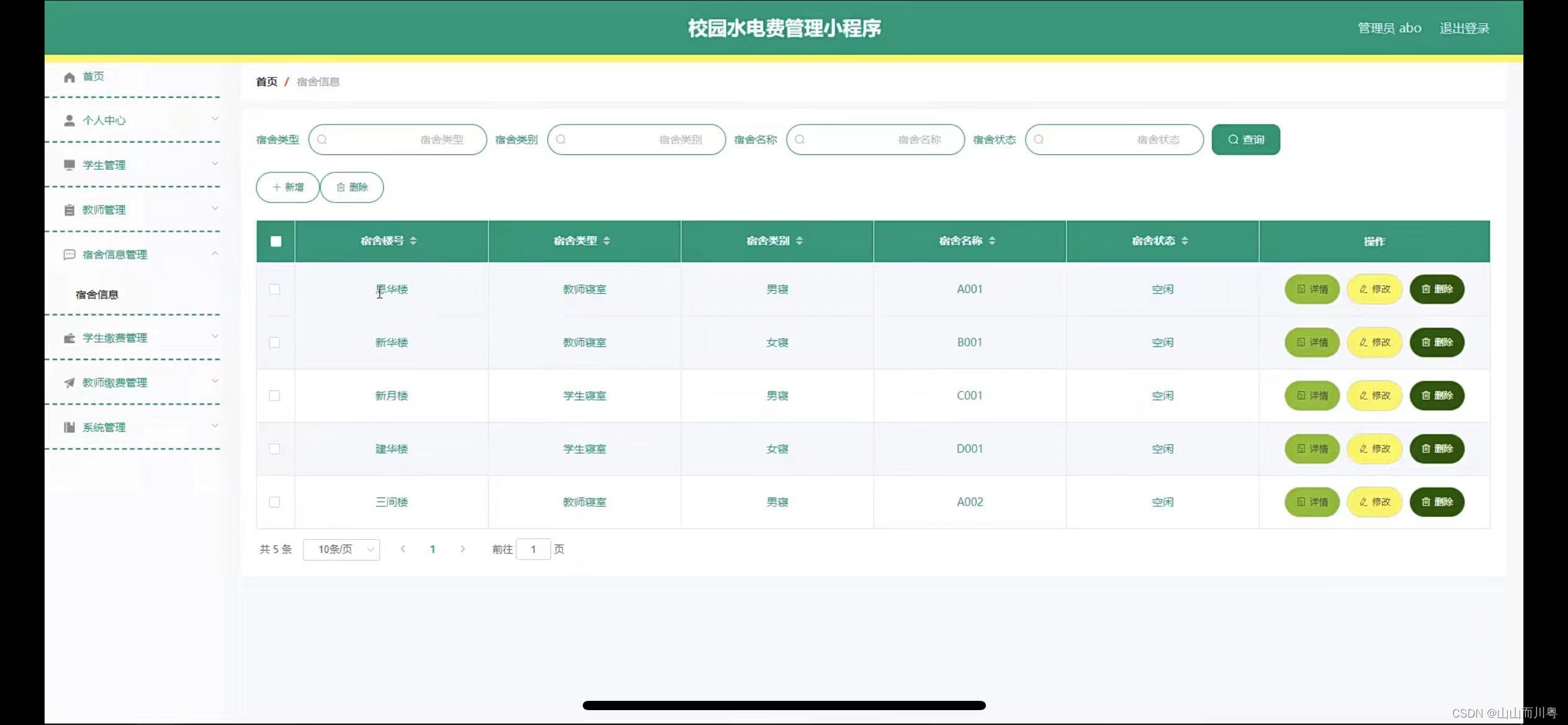Screen dimensions: 1568x725
Task: Click the 修改 icon for B001 room
Action: click(1375, 342)
